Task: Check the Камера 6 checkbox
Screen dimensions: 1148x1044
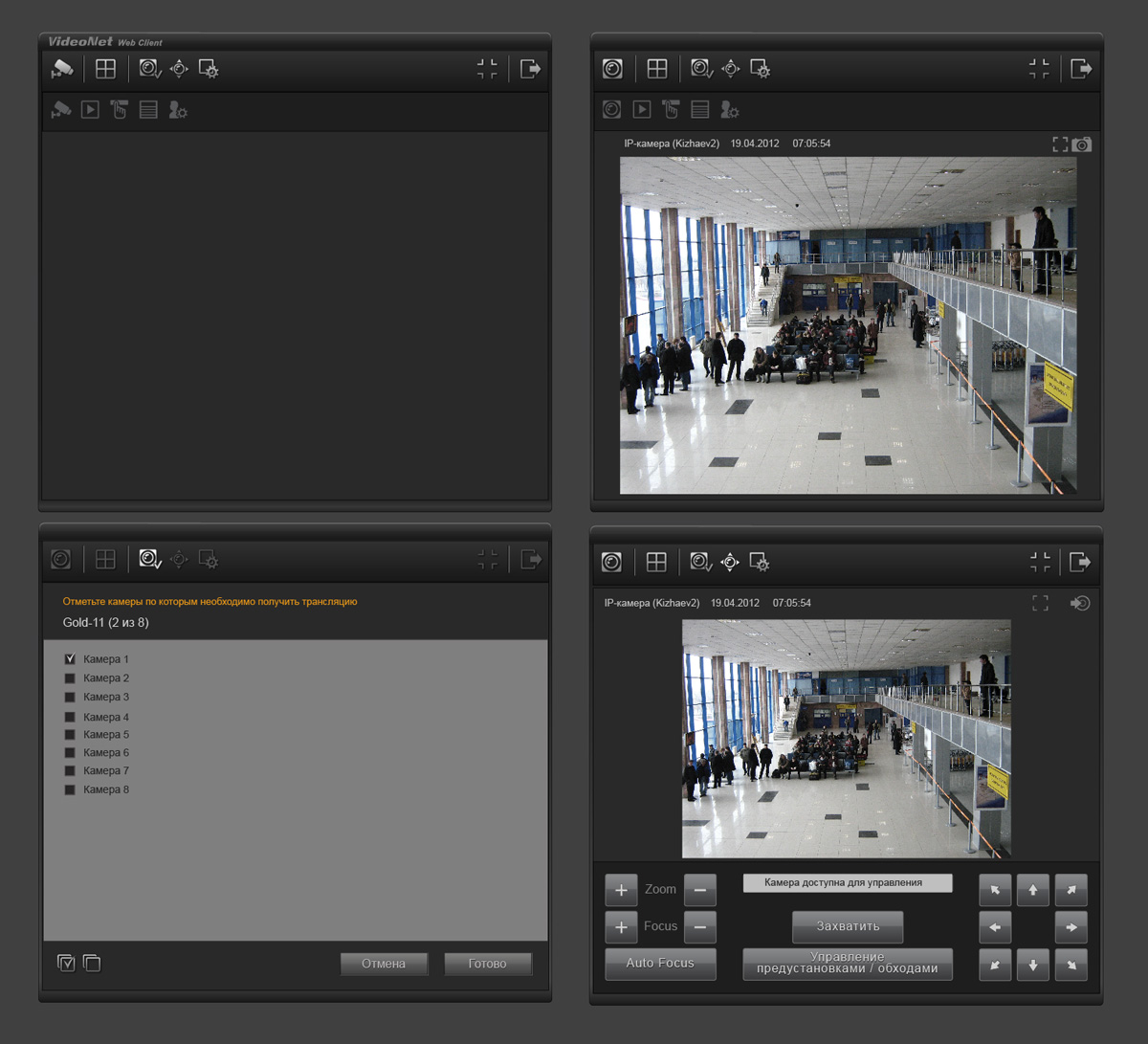Action: tap(70, 753)
